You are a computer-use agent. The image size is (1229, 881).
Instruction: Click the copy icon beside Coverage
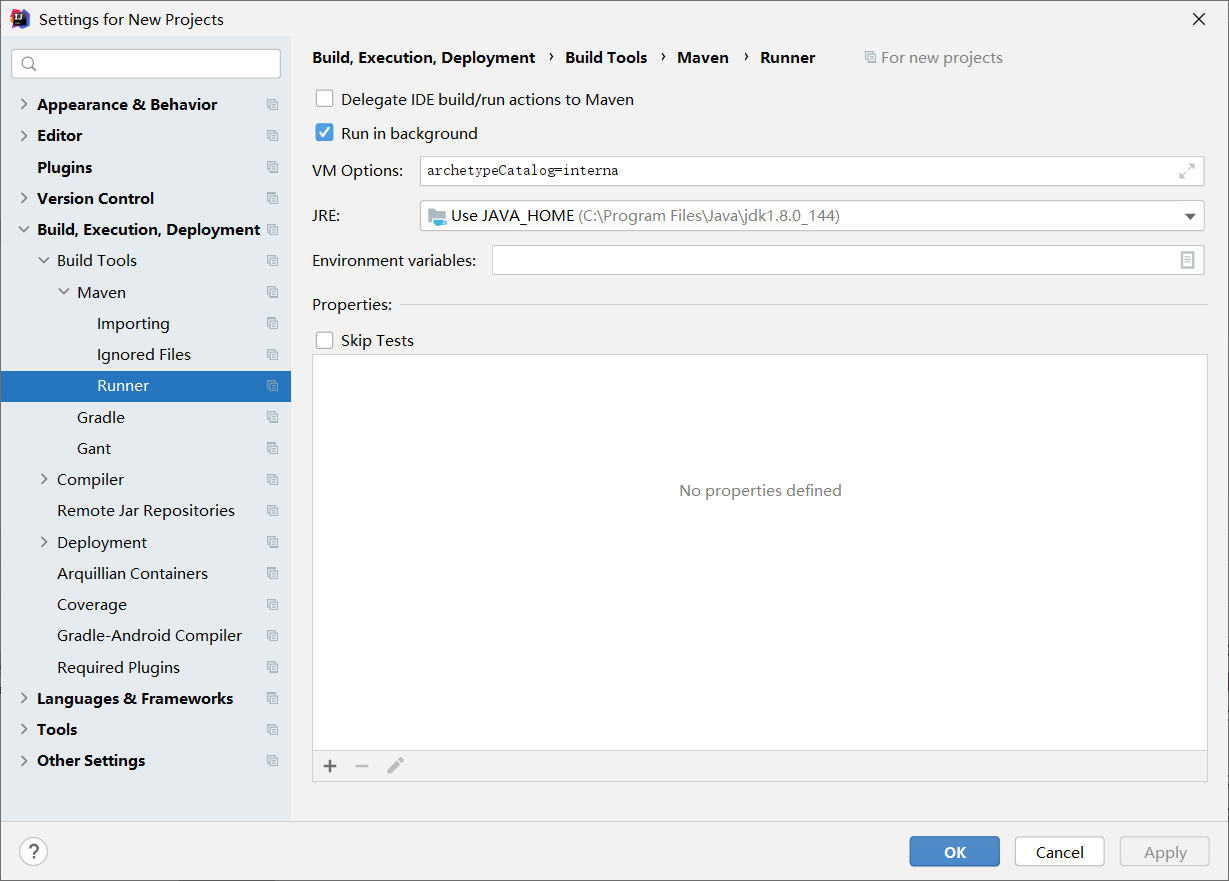click(x=272, y=604)
